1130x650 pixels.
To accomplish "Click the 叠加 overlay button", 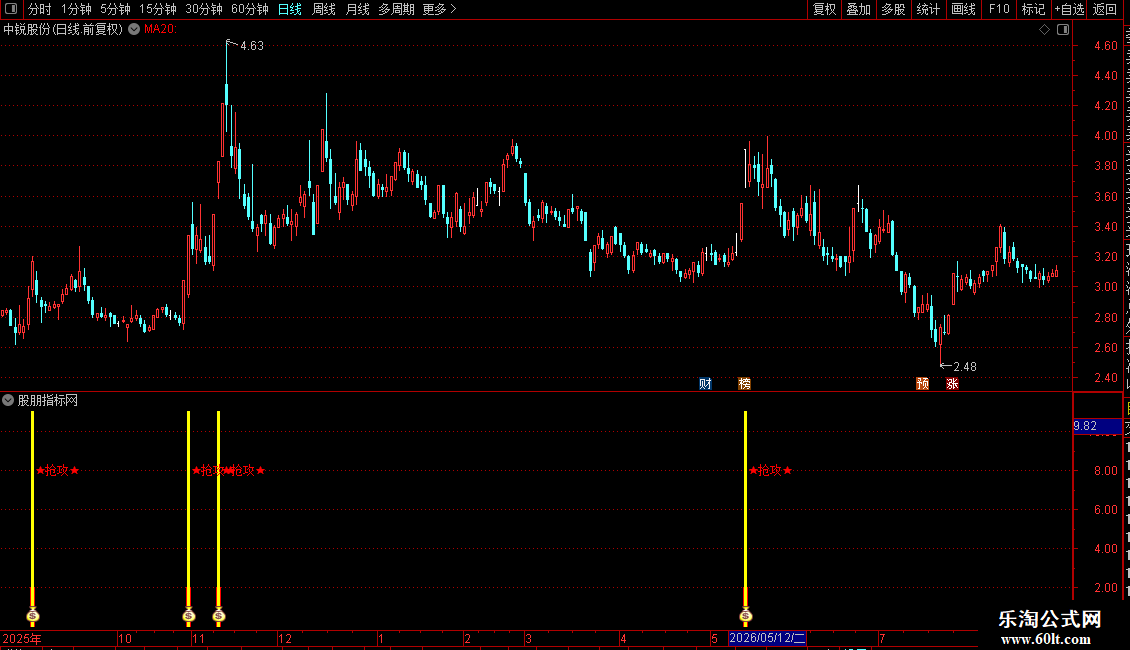I will coord(858,9).
